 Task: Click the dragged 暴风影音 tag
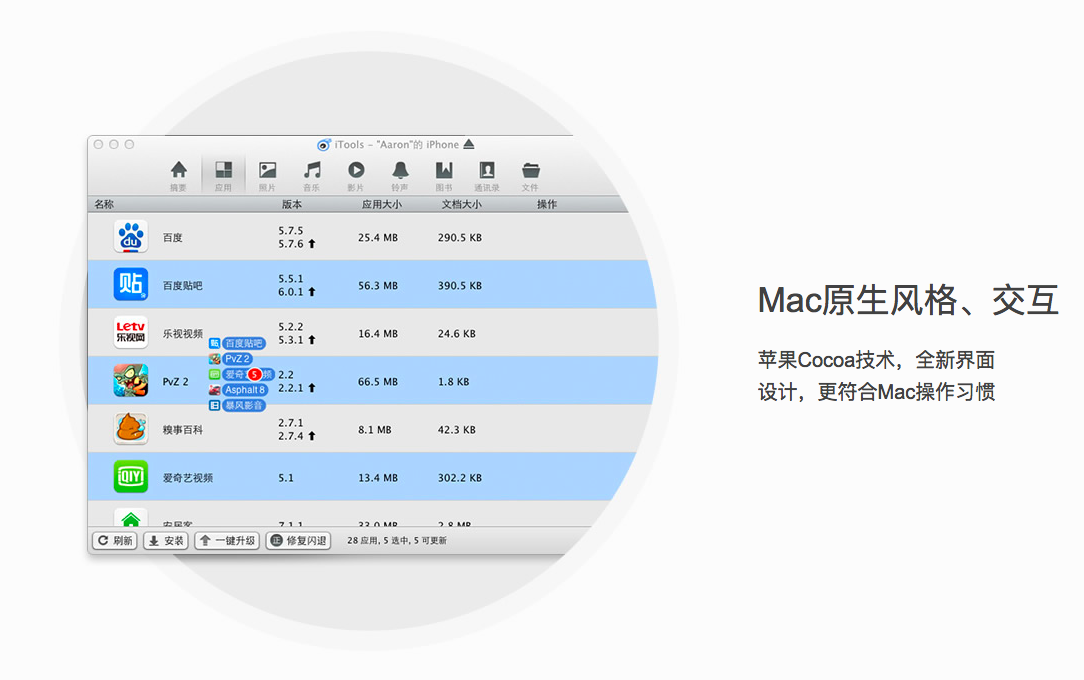[243, 405]
